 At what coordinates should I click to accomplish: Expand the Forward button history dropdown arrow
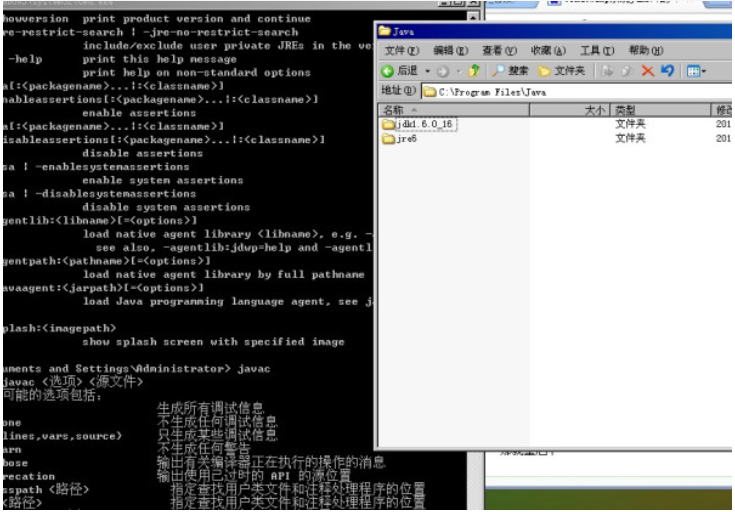458,71
